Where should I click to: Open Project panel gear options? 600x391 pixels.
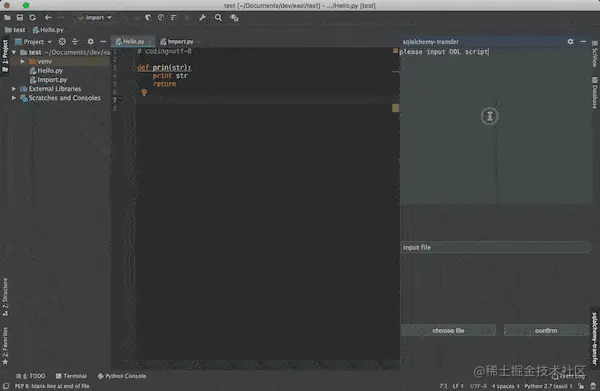point(91,41)
